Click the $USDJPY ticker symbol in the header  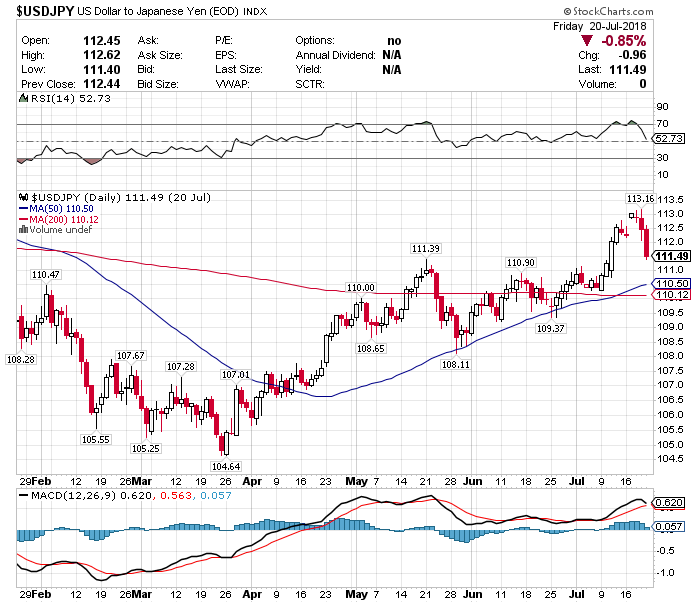pyautogui.click(x=45, y=11)
